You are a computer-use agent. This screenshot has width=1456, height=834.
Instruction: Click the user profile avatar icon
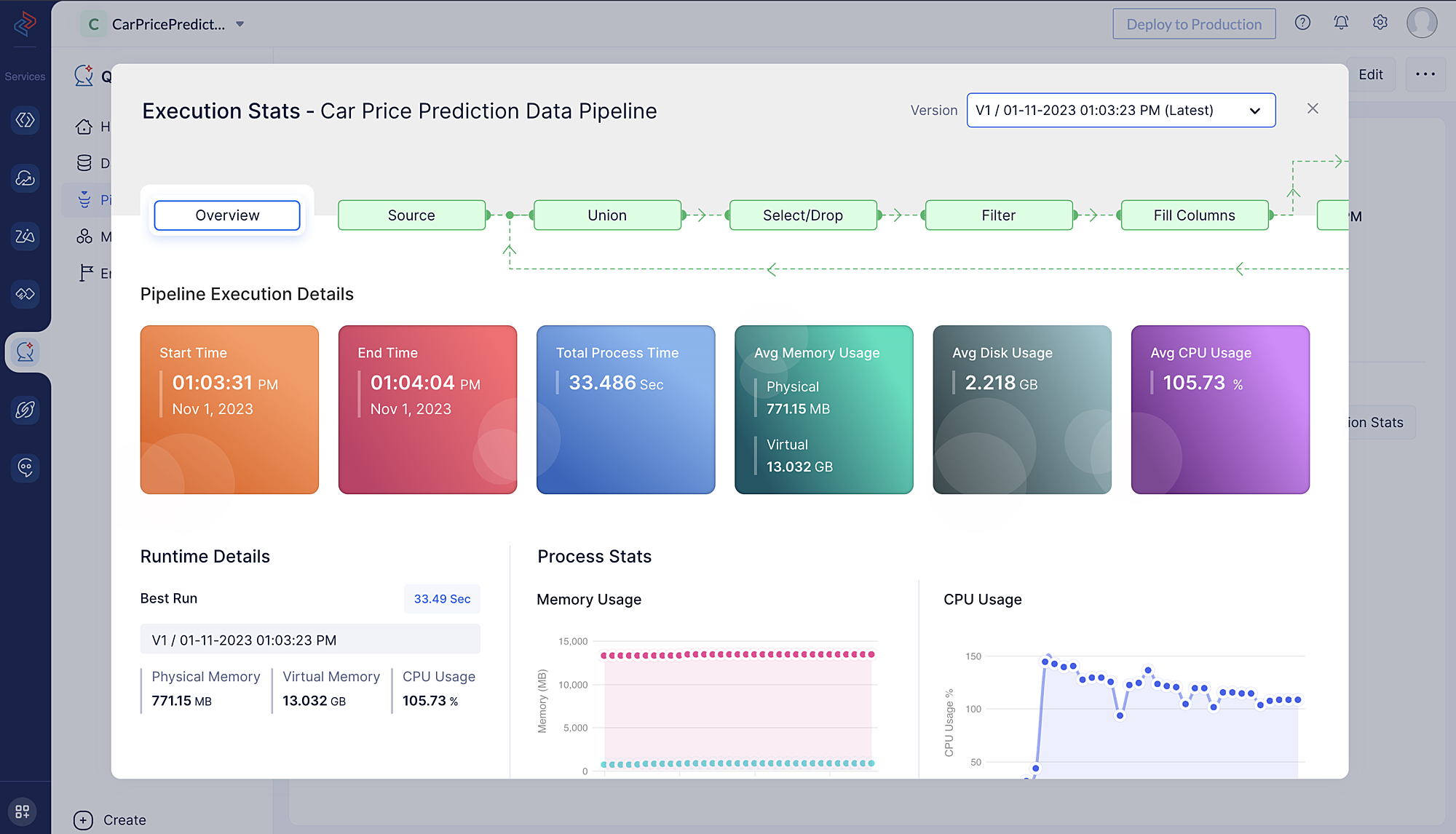[x=1421, y=24]
